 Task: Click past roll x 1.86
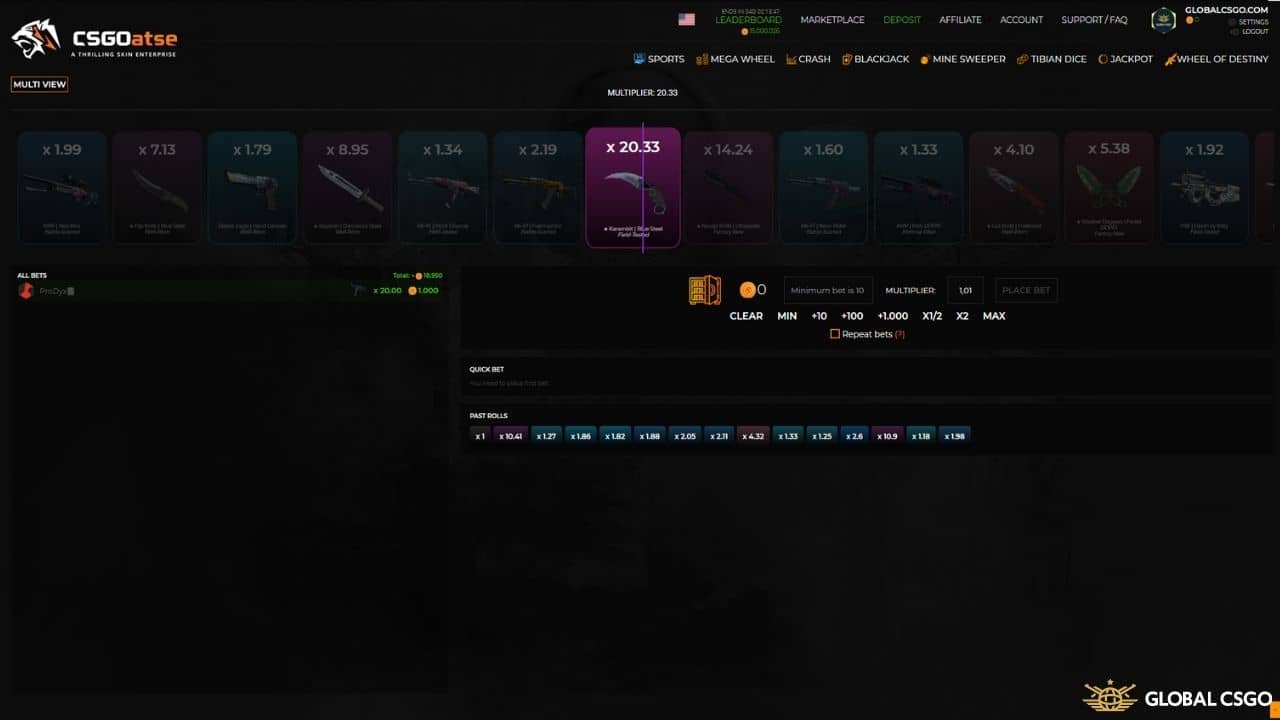581,436
